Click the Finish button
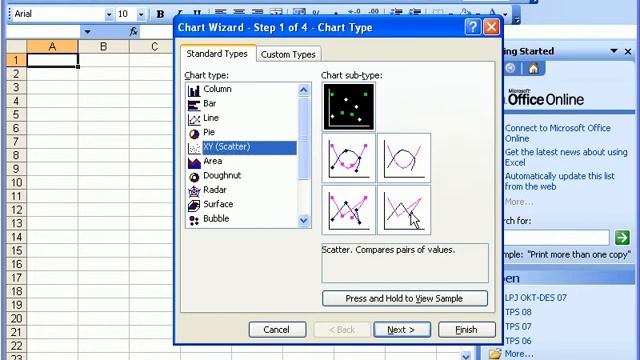The image size is (640, 360). coord(467,329)
